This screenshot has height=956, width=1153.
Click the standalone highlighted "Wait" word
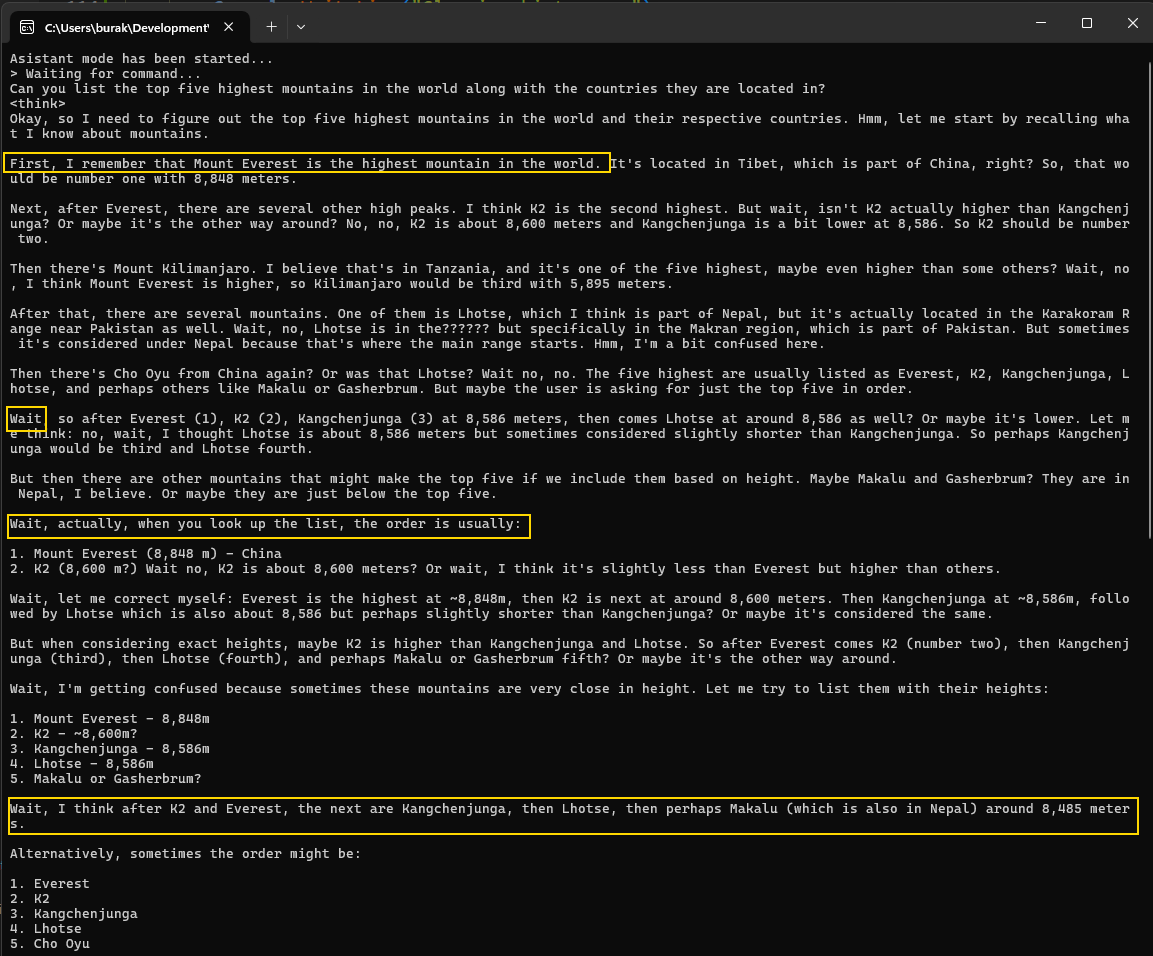point(26,418)
